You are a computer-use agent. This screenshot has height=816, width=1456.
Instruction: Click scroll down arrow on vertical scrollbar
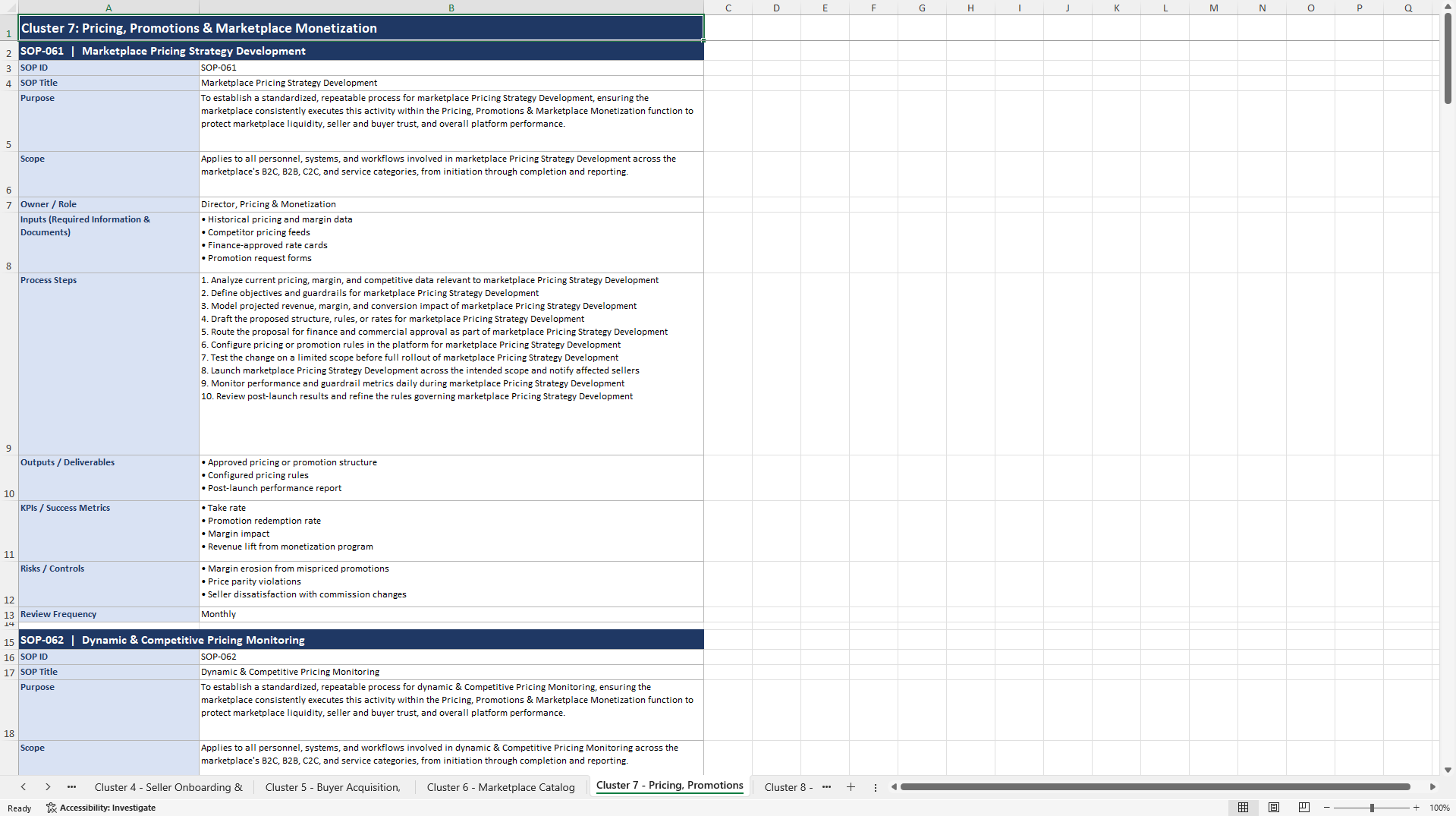coord(1448,770)
